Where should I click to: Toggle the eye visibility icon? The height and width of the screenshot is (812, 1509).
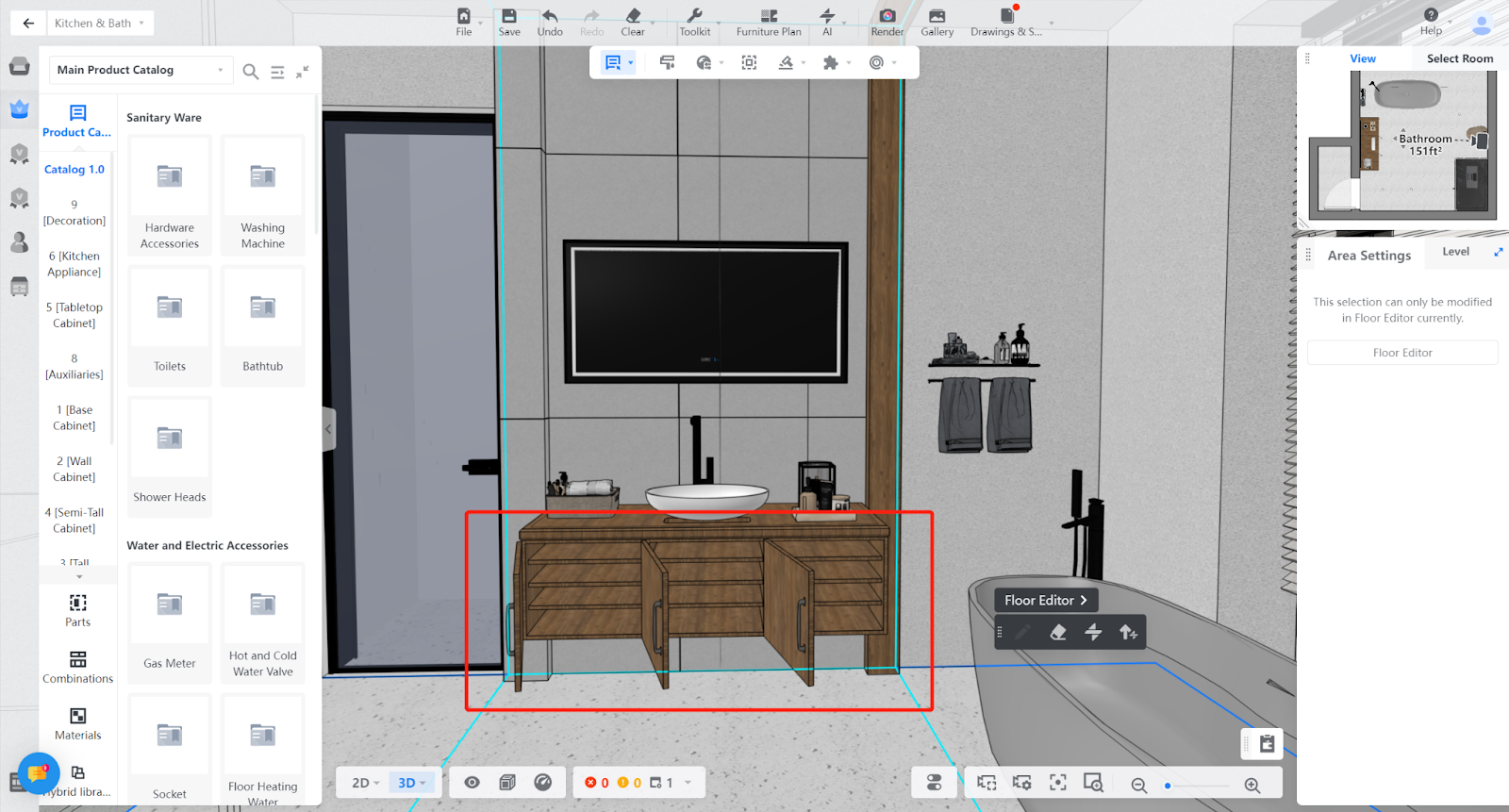[x=473, y=783]
